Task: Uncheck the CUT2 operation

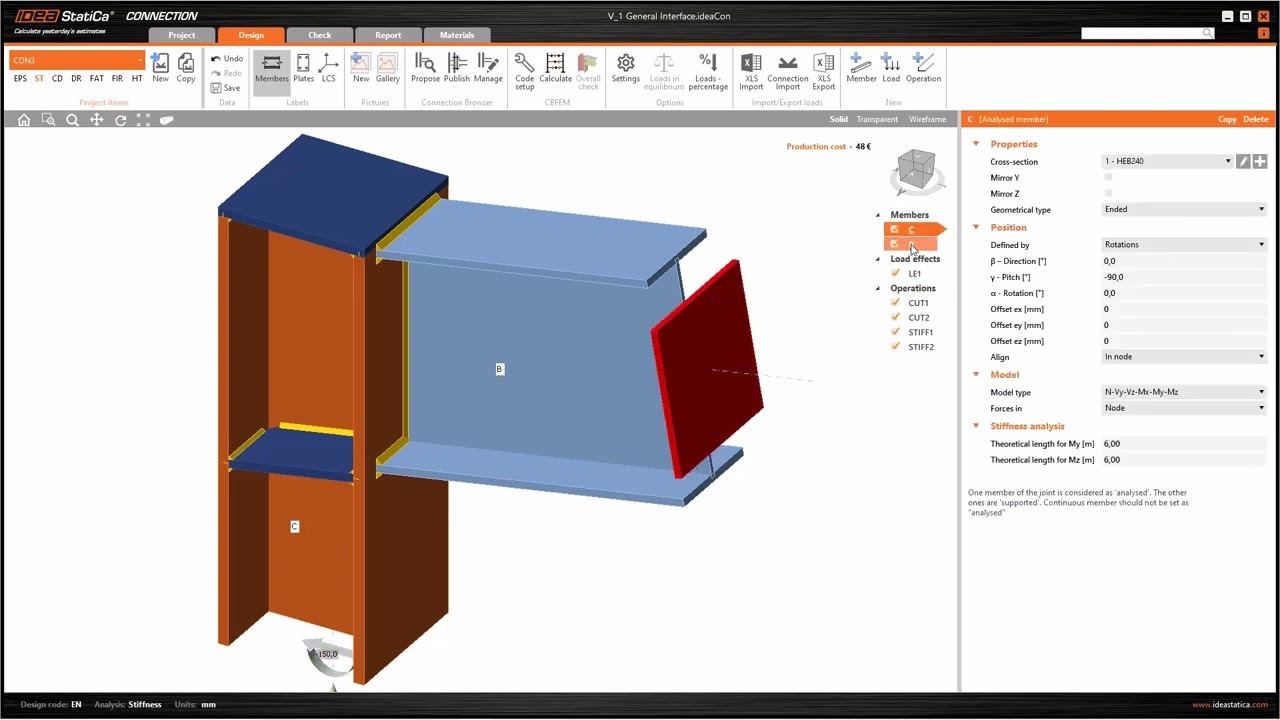Action: pos(895,317)
